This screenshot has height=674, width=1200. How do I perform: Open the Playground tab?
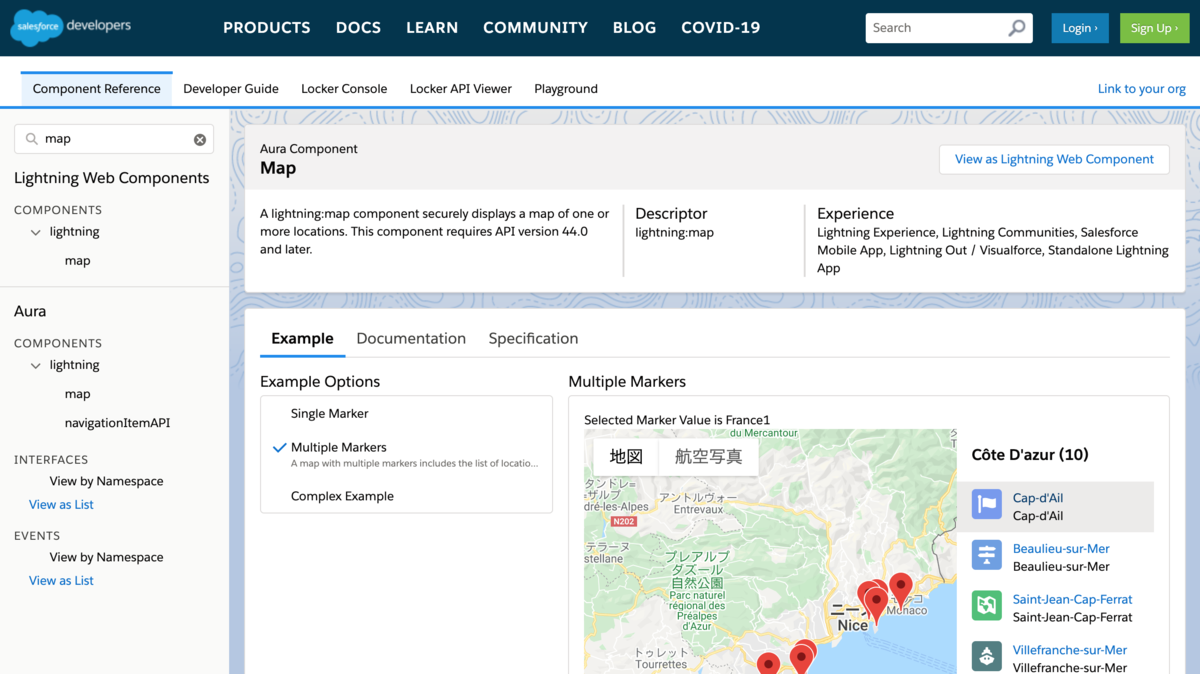[x=566, y=89]
